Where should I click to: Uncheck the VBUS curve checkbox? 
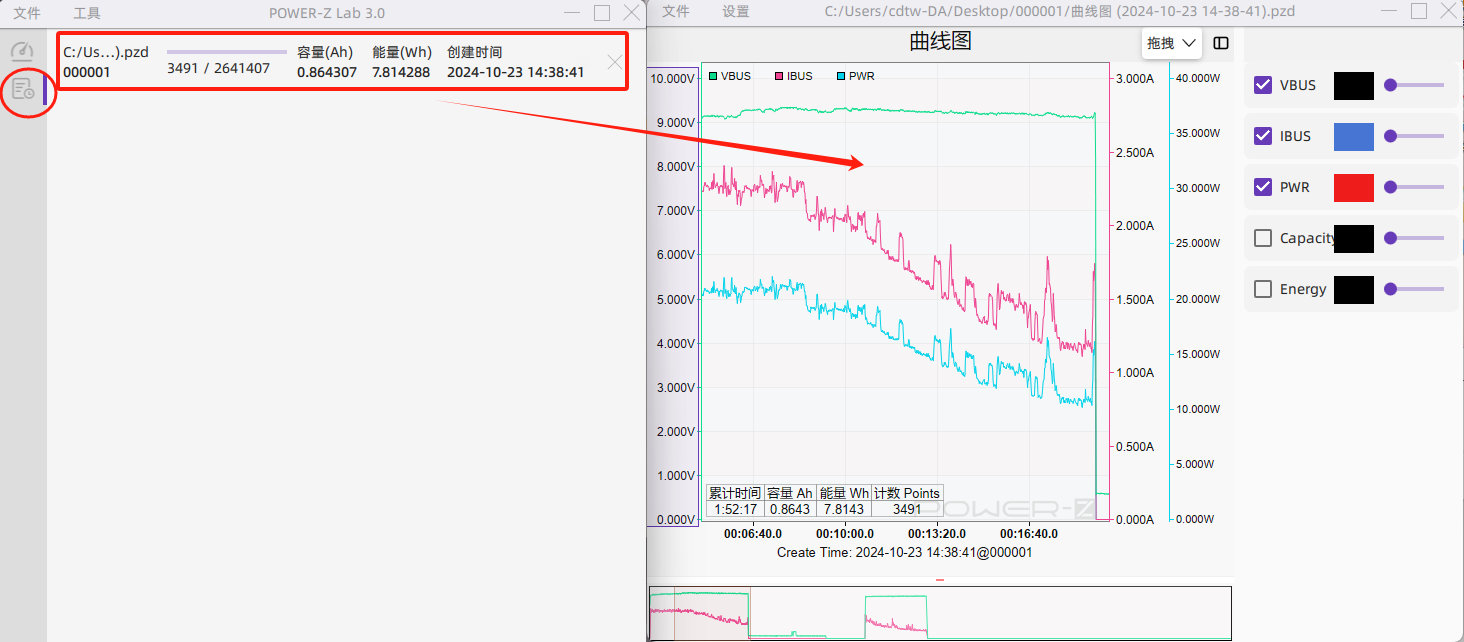pyautogui.click(x=1263, y=85)
